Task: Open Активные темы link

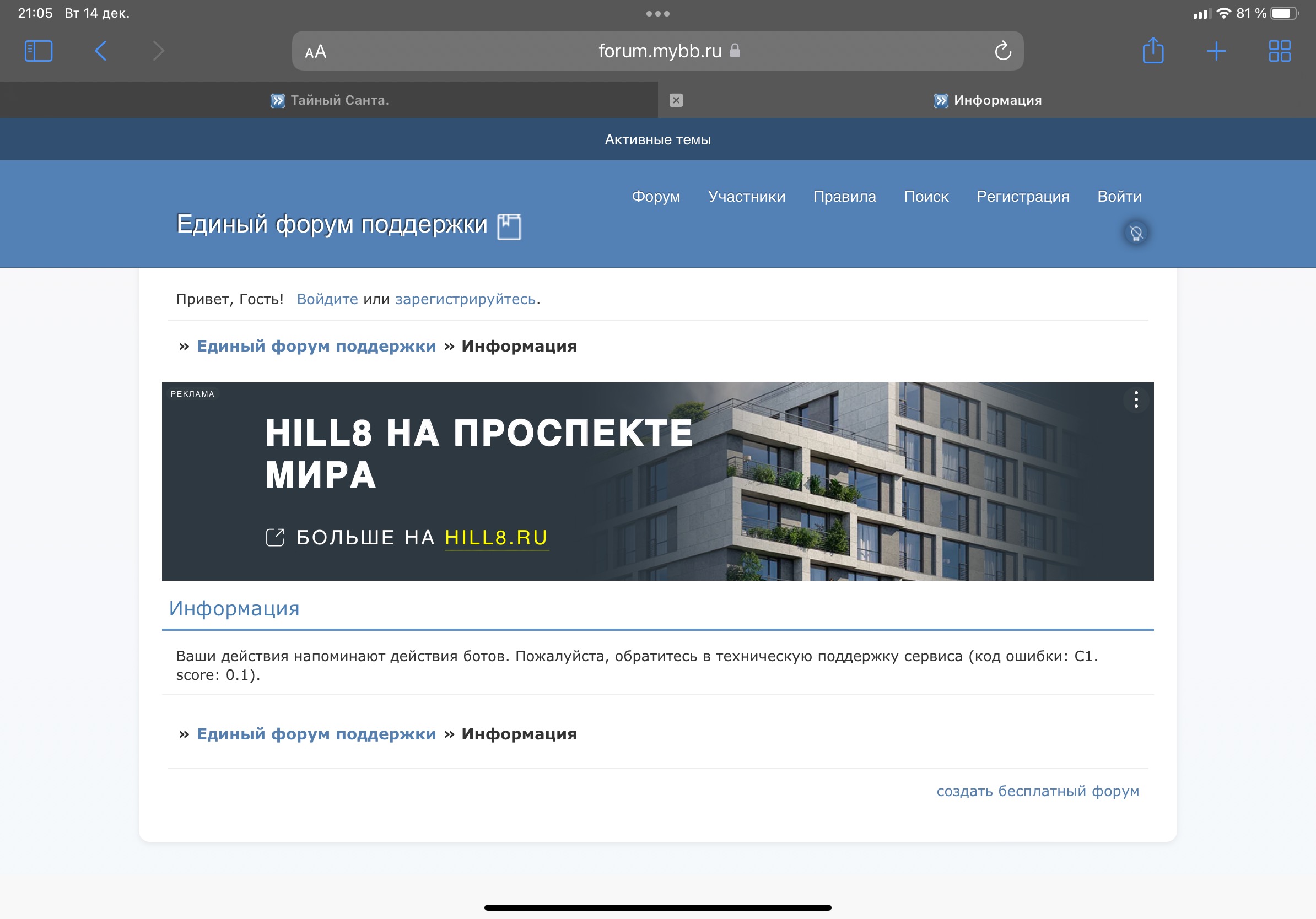Action: click(x=657, y=140)
